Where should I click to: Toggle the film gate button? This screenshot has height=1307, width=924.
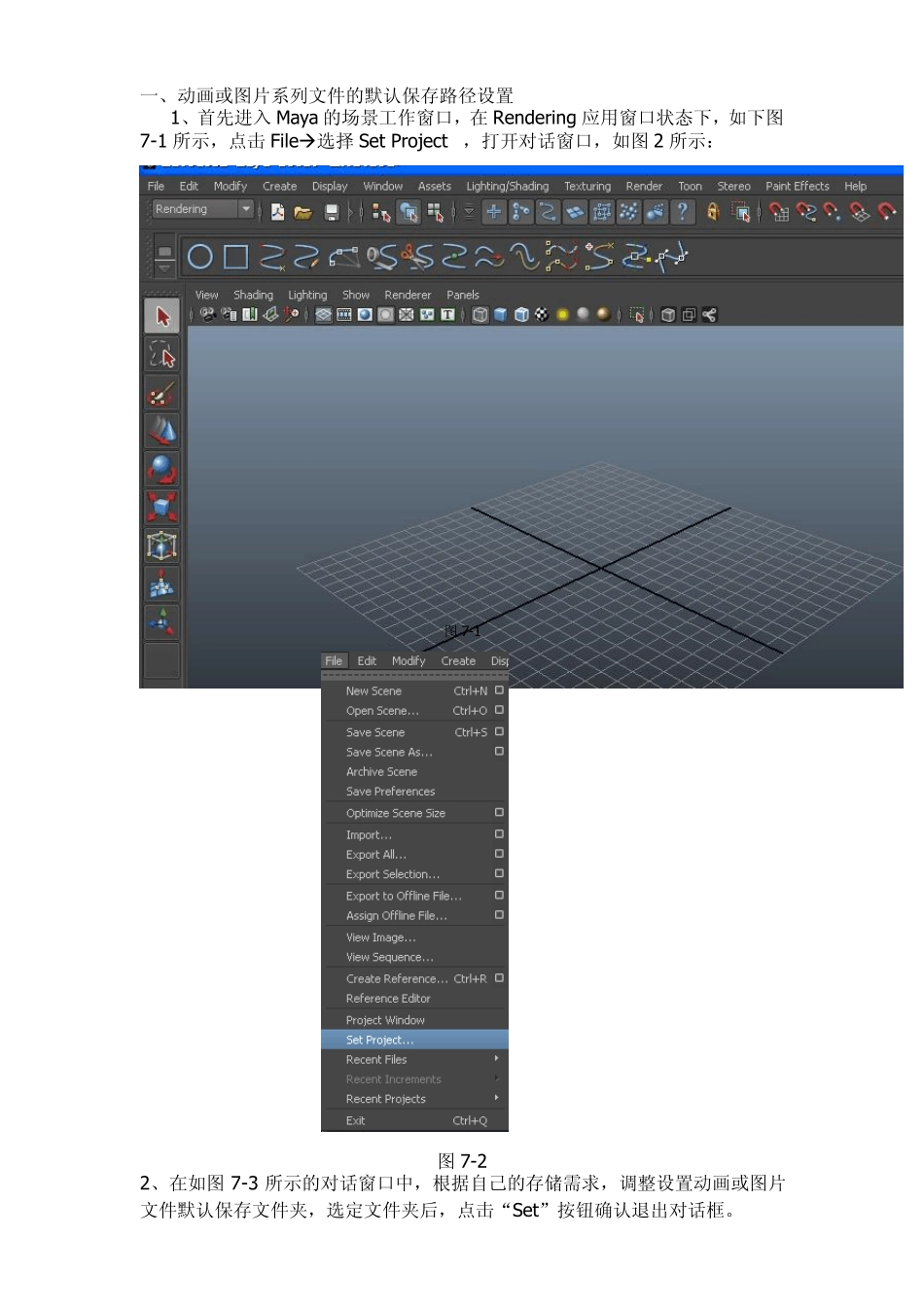coord(344,314)
